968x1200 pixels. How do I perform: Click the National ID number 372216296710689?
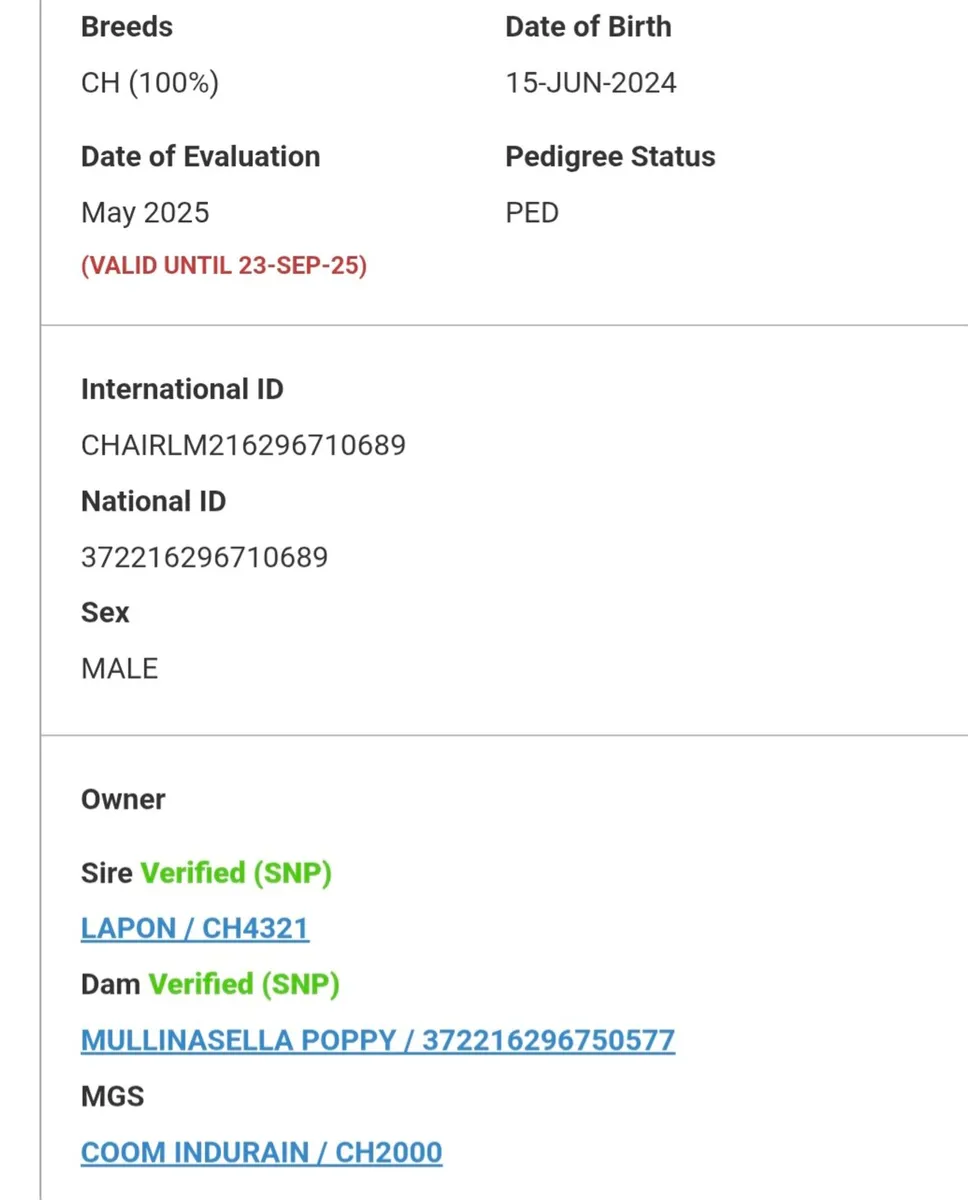(204, 557)
